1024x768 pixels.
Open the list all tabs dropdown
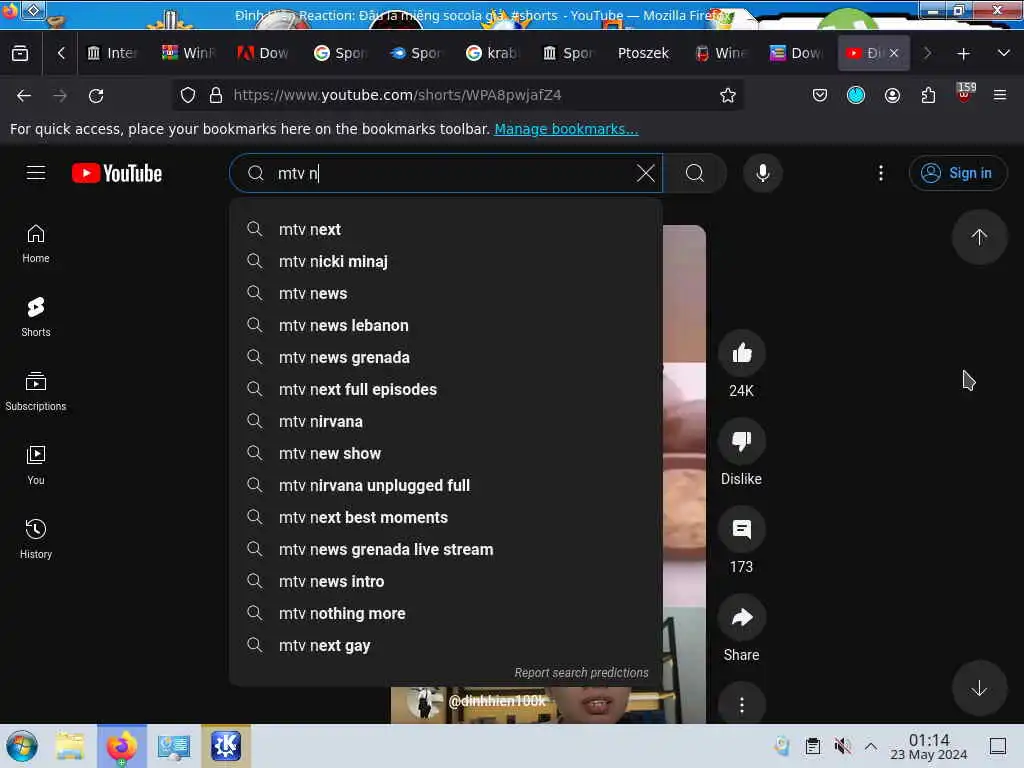(x=1004, y=53)
